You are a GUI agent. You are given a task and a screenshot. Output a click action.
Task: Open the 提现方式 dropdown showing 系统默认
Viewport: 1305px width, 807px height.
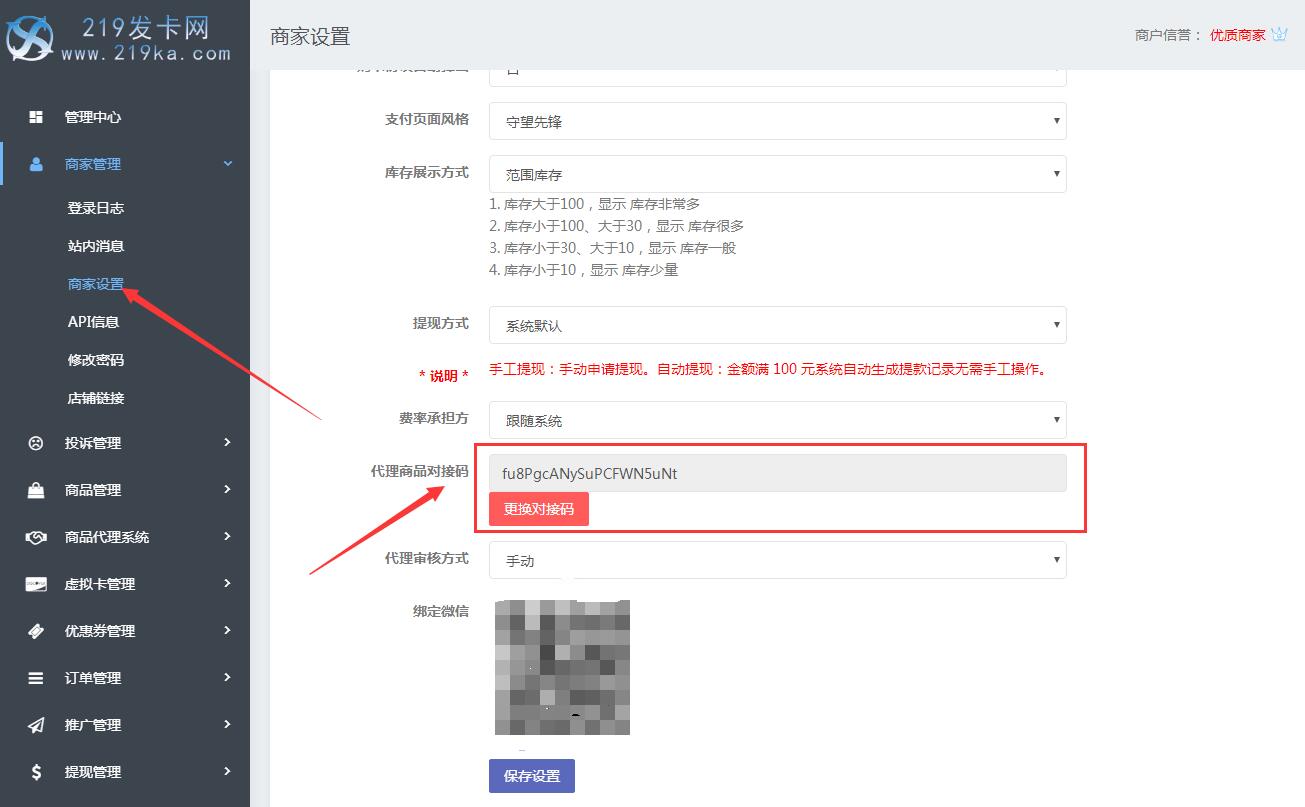(x=777, y=325)
